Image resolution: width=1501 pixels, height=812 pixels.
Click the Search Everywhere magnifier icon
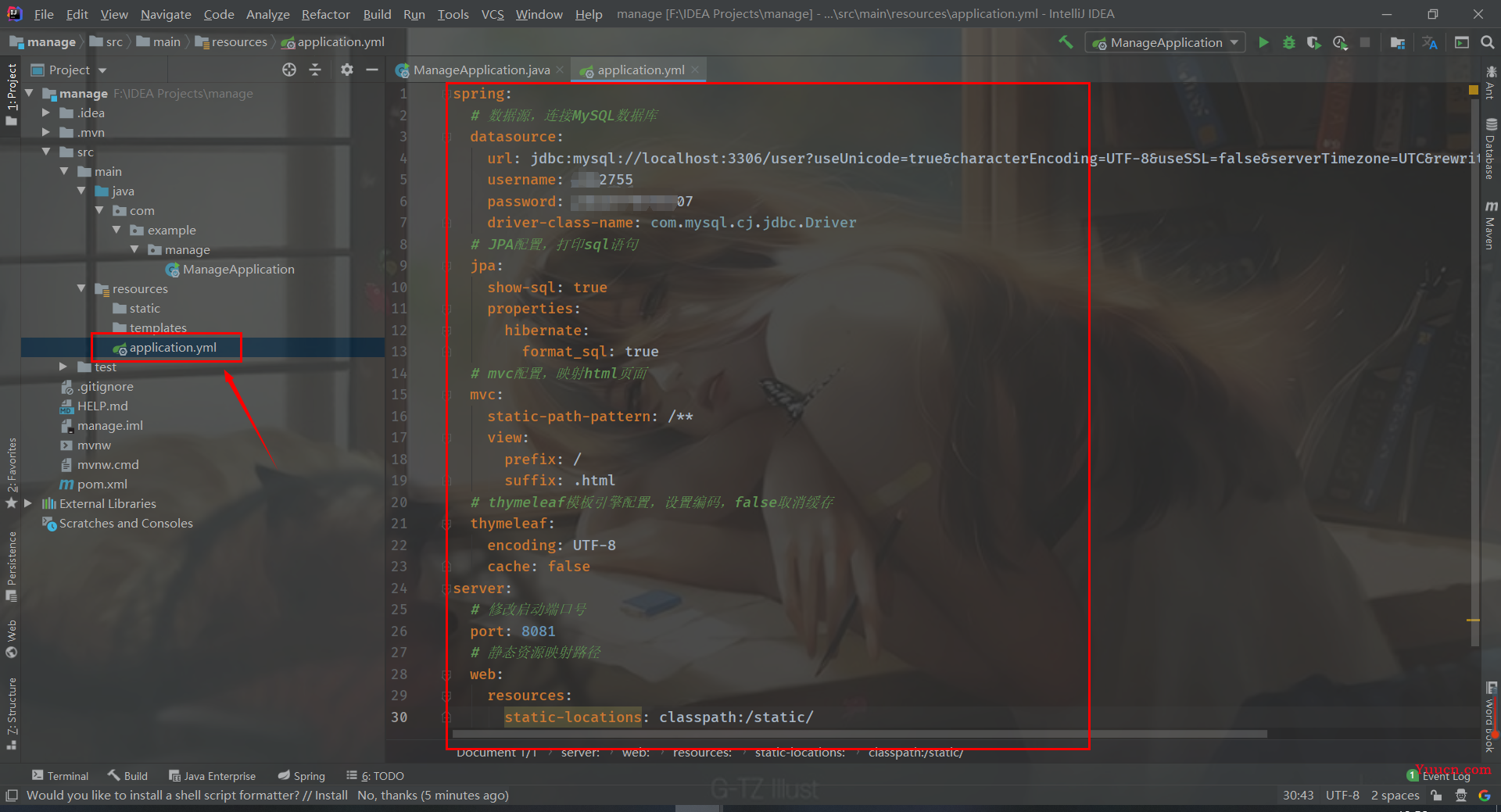1487,43
